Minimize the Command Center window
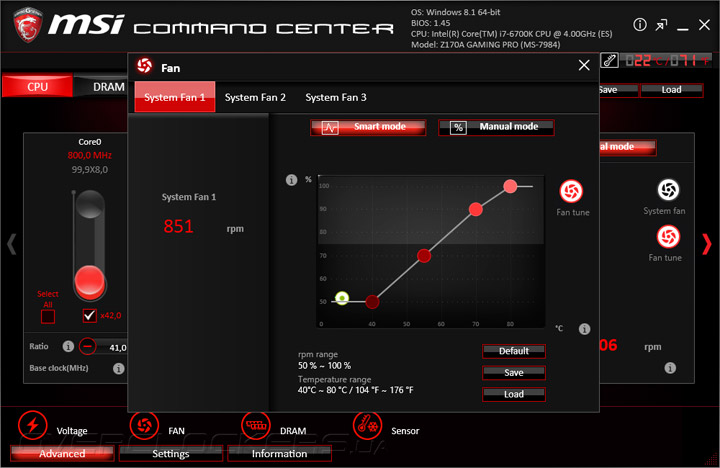Viewport: 720px width, 468px height. click(x=683, y=27)
